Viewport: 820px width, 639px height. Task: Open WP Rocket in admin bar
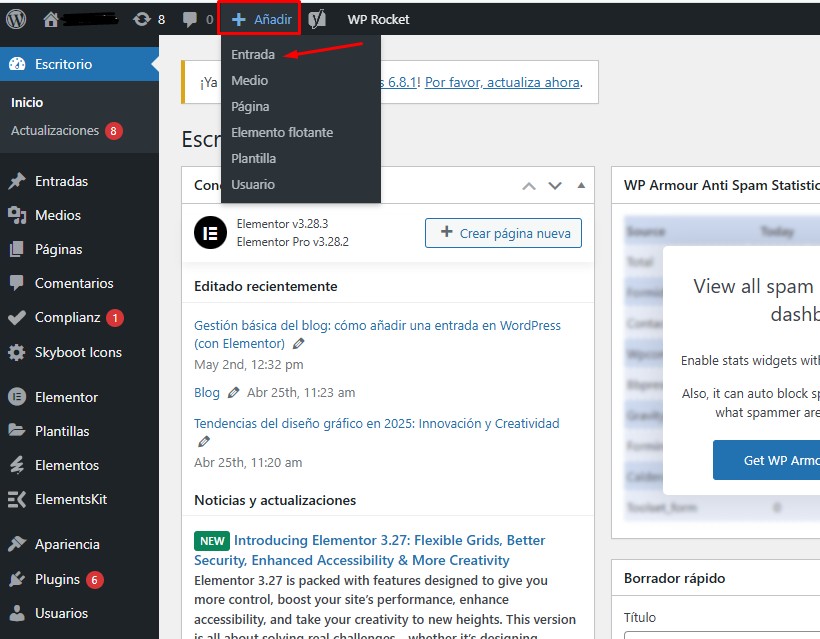pos(378,19)
